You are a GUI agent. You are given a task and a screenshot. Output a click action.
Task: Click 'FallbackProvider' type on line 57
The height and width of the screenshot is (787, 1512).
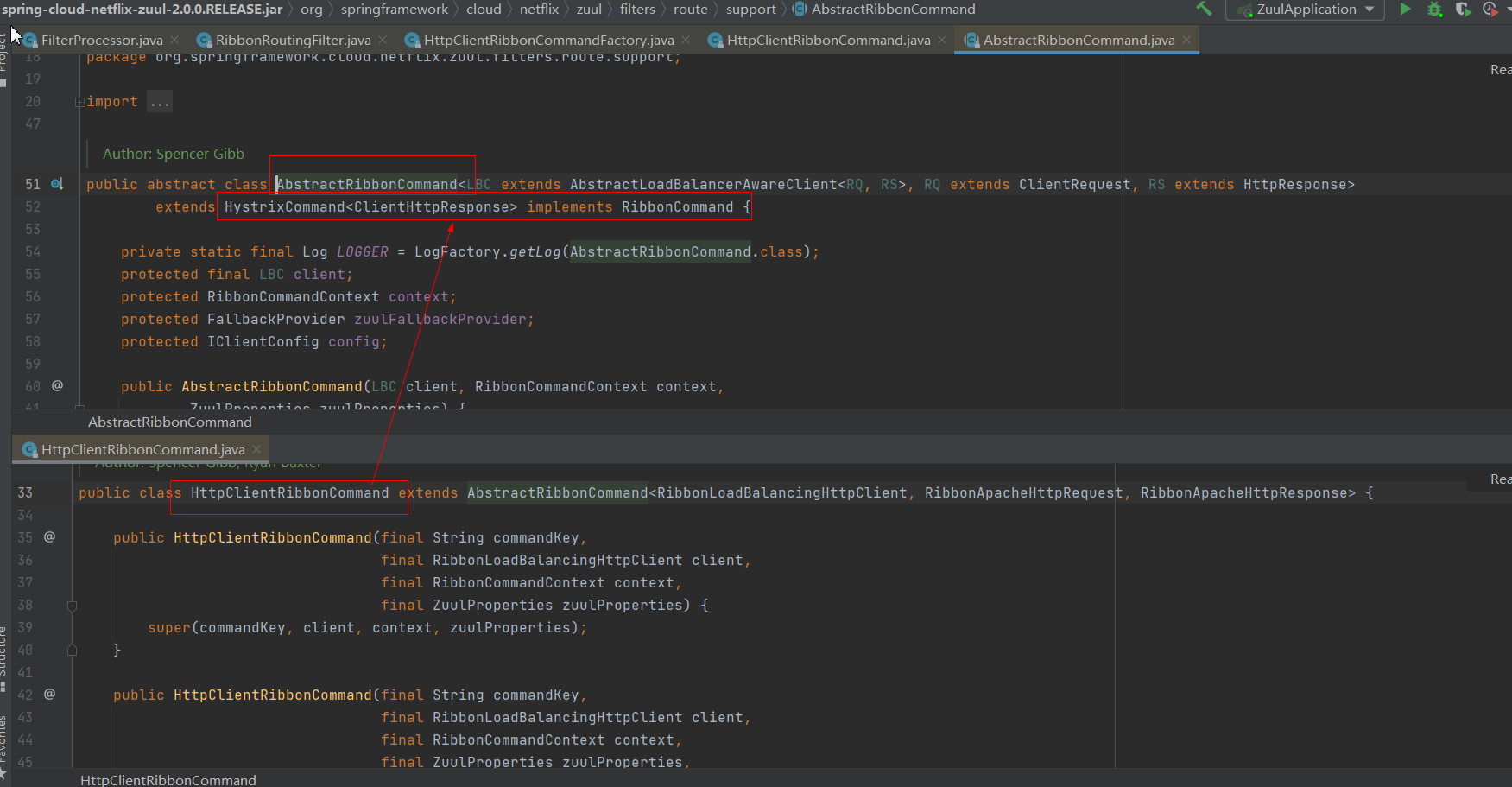[276, 320]
